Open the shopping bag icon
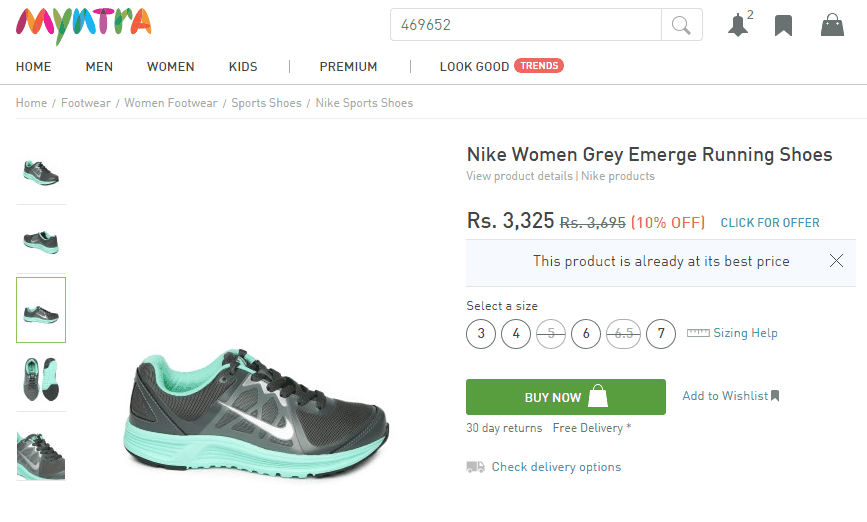This screenshot has width=867, height=522. [832, 25]
